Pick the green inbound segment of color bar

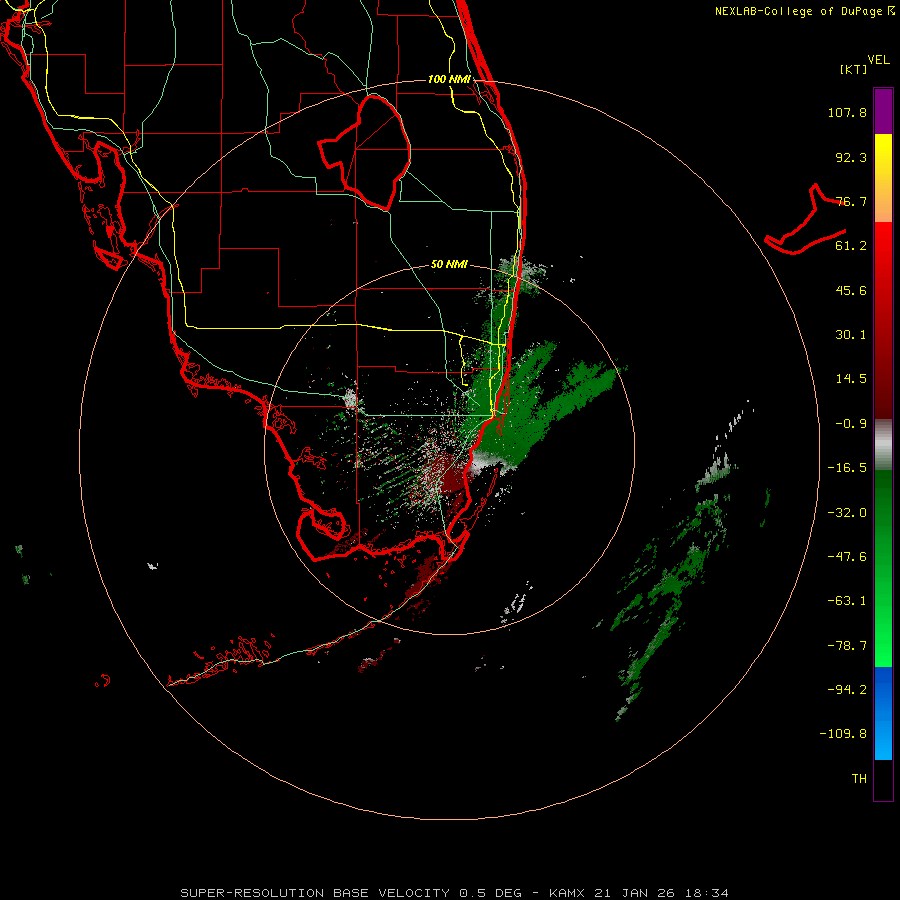click(x=883, y=568)
